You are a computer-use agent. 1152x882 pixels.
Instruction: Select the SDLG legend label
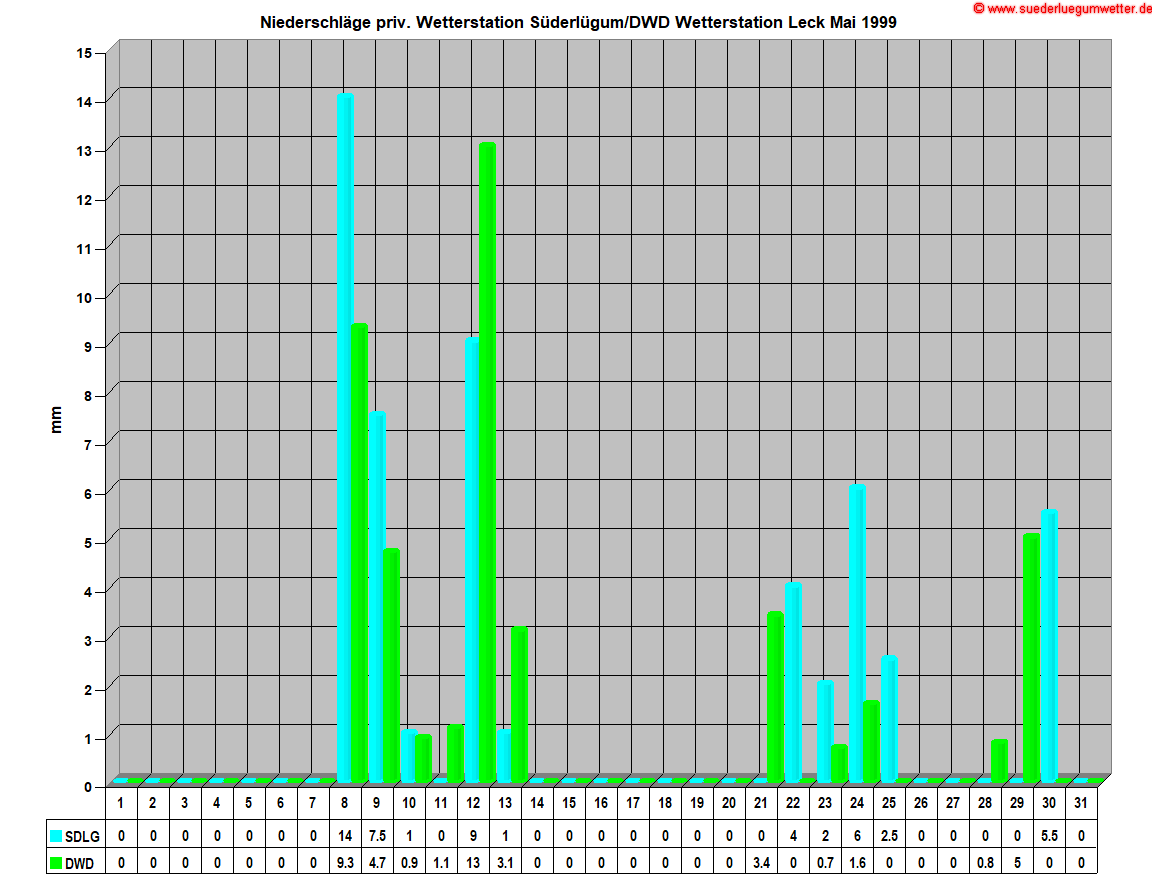80,836
